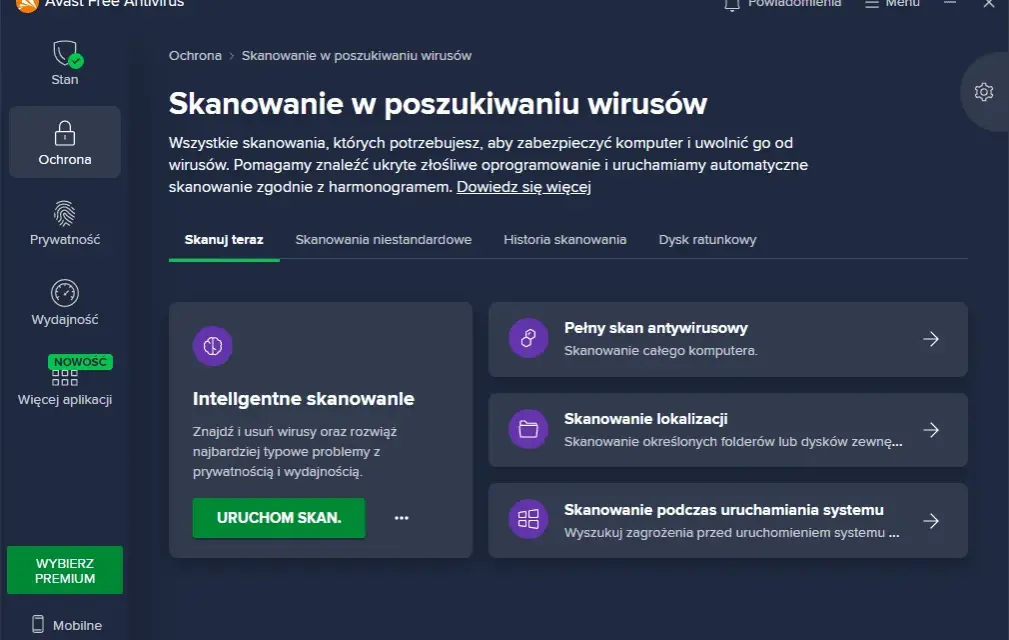Click the Pełny skan antywirusowy purple icon
Image resolution: width=1009 pixels, height=640 pixels.
(528, 338)
